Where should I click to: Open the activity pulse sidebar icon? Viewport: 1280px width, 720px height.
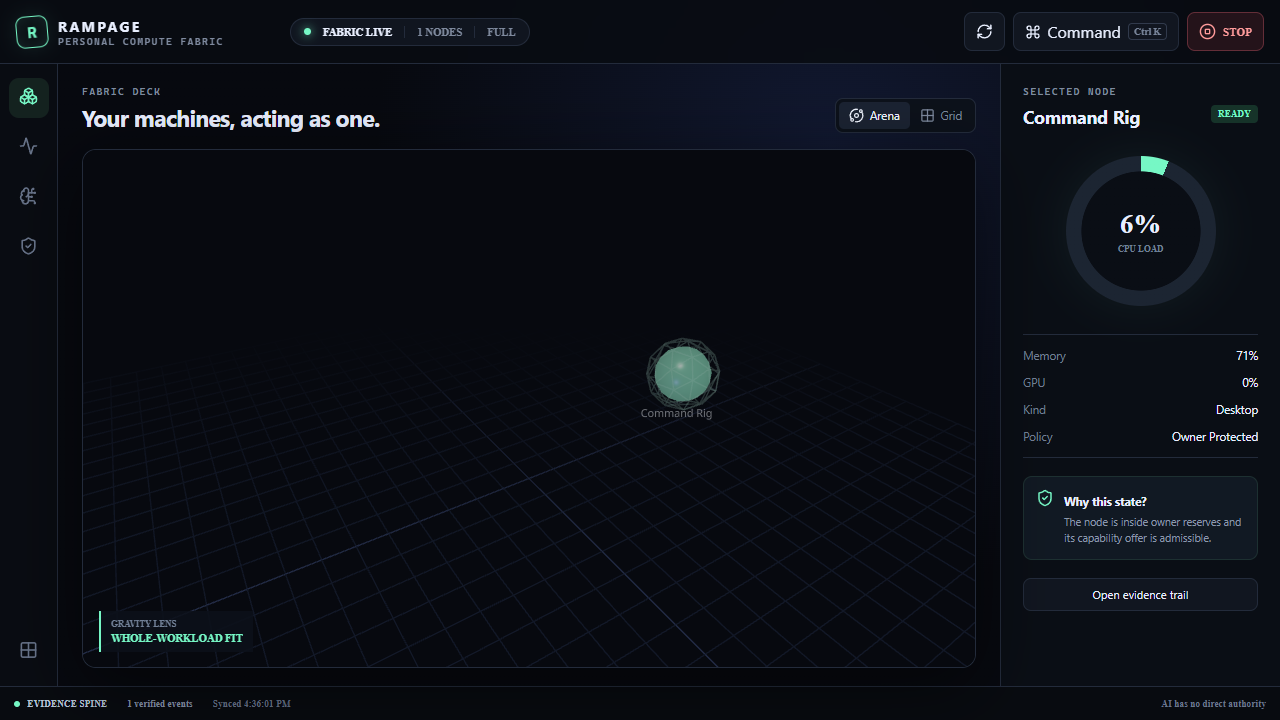coord(29,146)
